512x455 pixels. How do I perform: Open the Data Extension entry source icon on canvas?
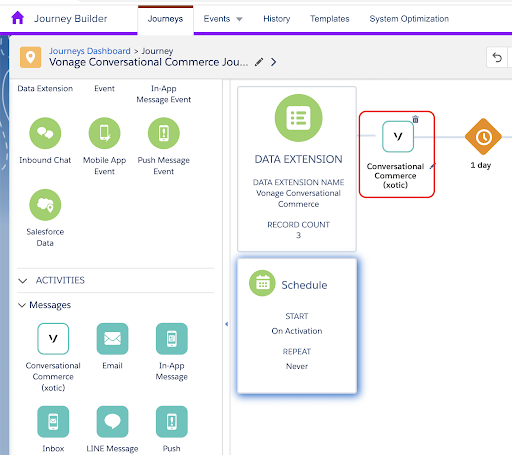298,118
